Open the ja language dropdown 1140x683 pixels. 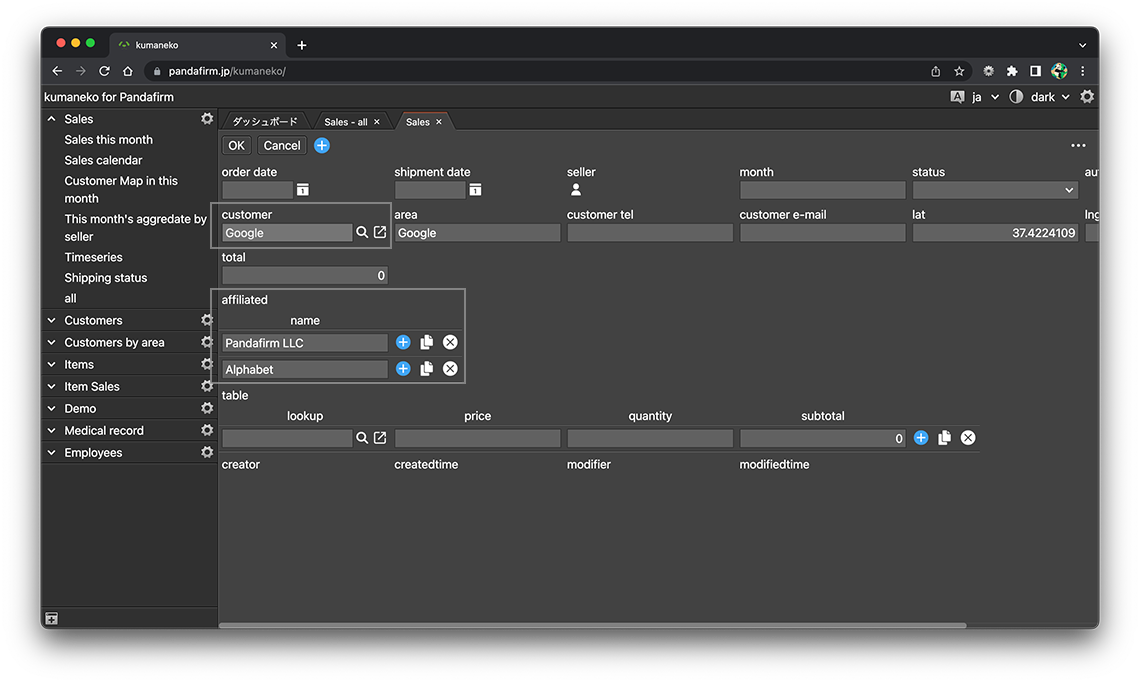pyautogui.click(x=984, y=97)
